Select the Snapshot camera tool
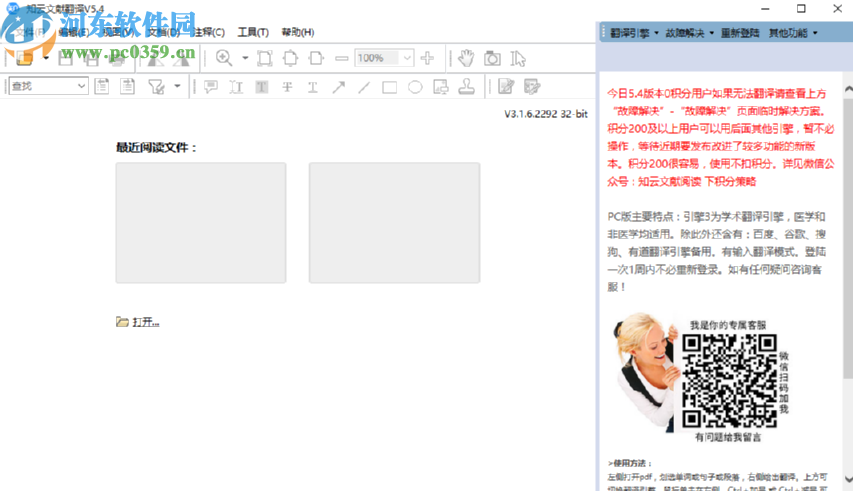Image resolution: width=853 pixels, height=491 pixels. tap(492, 58)
